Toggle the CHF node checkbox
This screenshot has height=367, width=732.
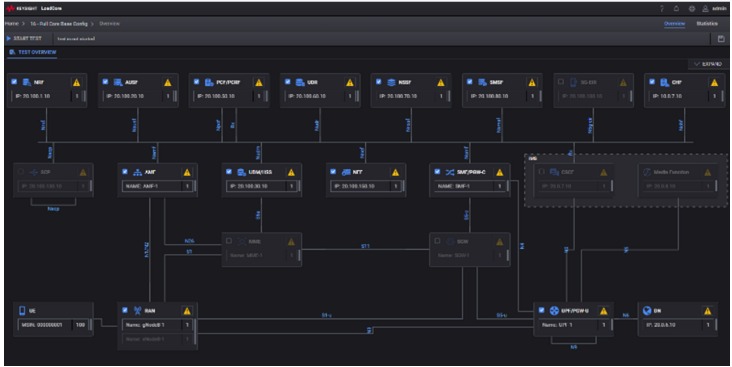pyautogui.click(x=652, y=82)
